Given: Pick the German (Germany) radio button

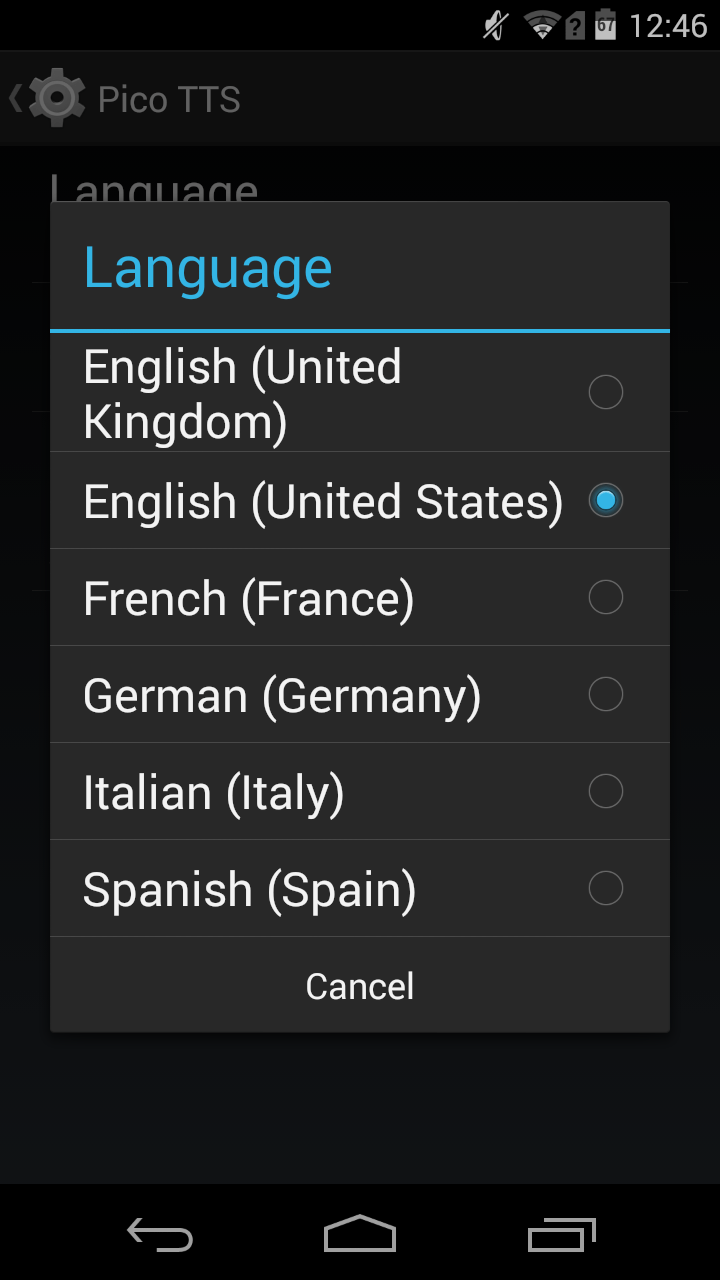Looking at the screenshot, I should point(606,694).
